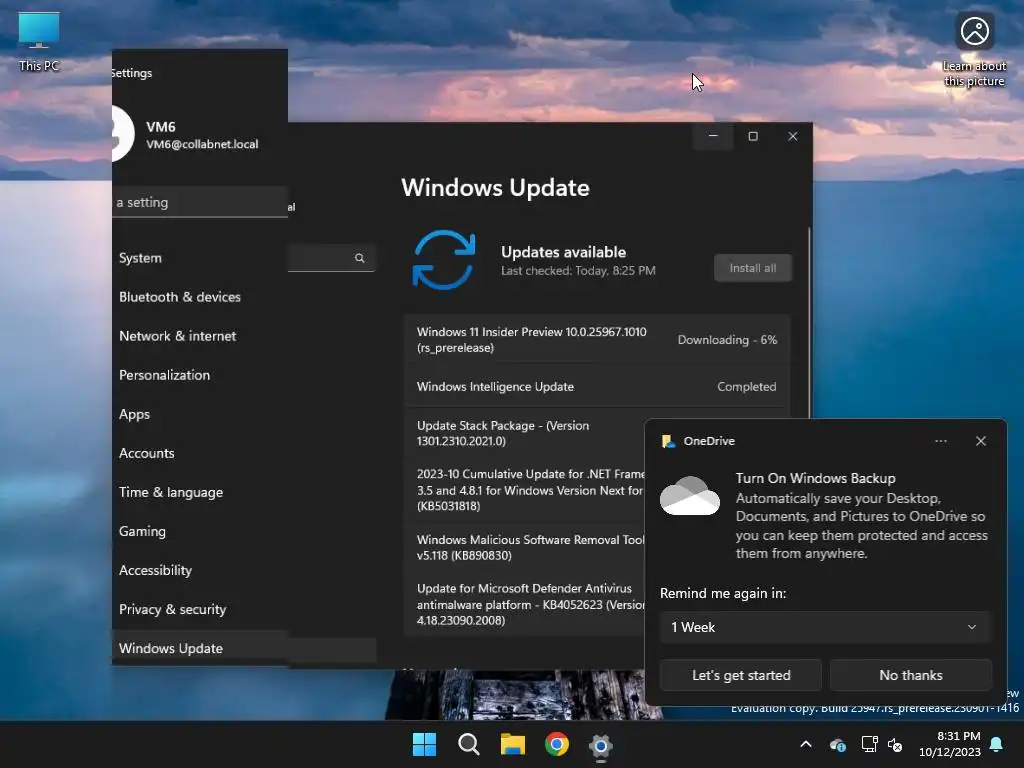The image size is (1024, 768).
Task: Click the VM6 account avatar
Action: tap(123, 133)
